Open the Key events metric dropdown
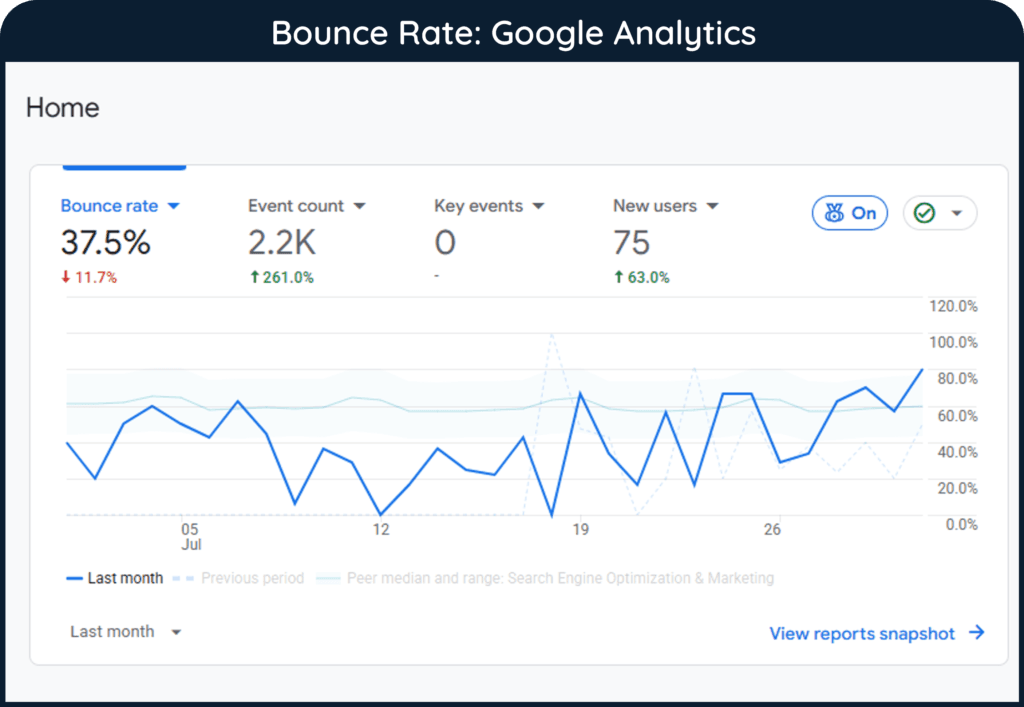The width and height of the screenshot is (1024, 707). pos(489,206)
